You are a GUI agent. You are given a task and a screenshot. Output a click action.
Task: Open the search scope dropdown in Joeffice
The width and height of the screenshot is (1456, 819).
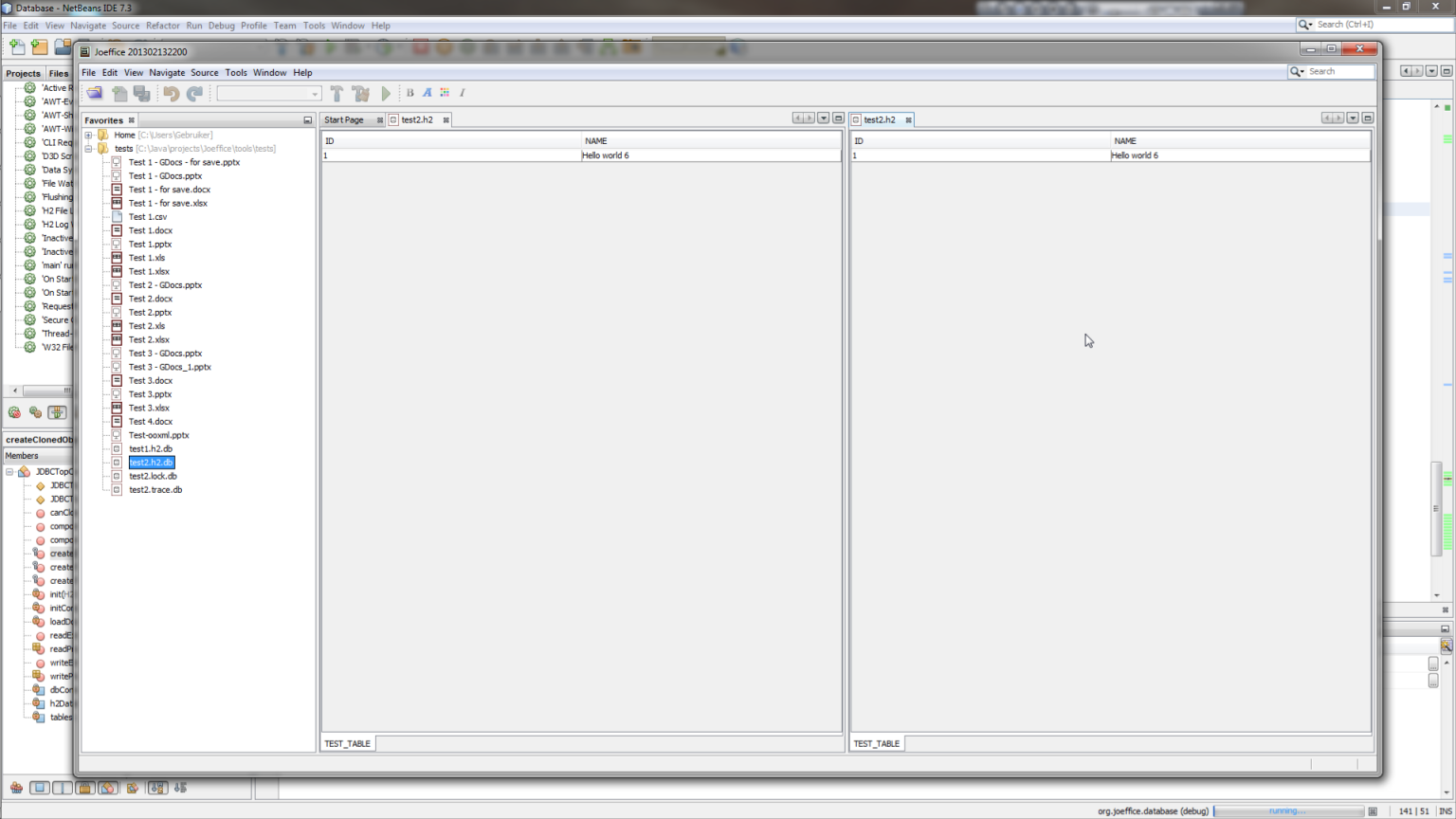1297,71
